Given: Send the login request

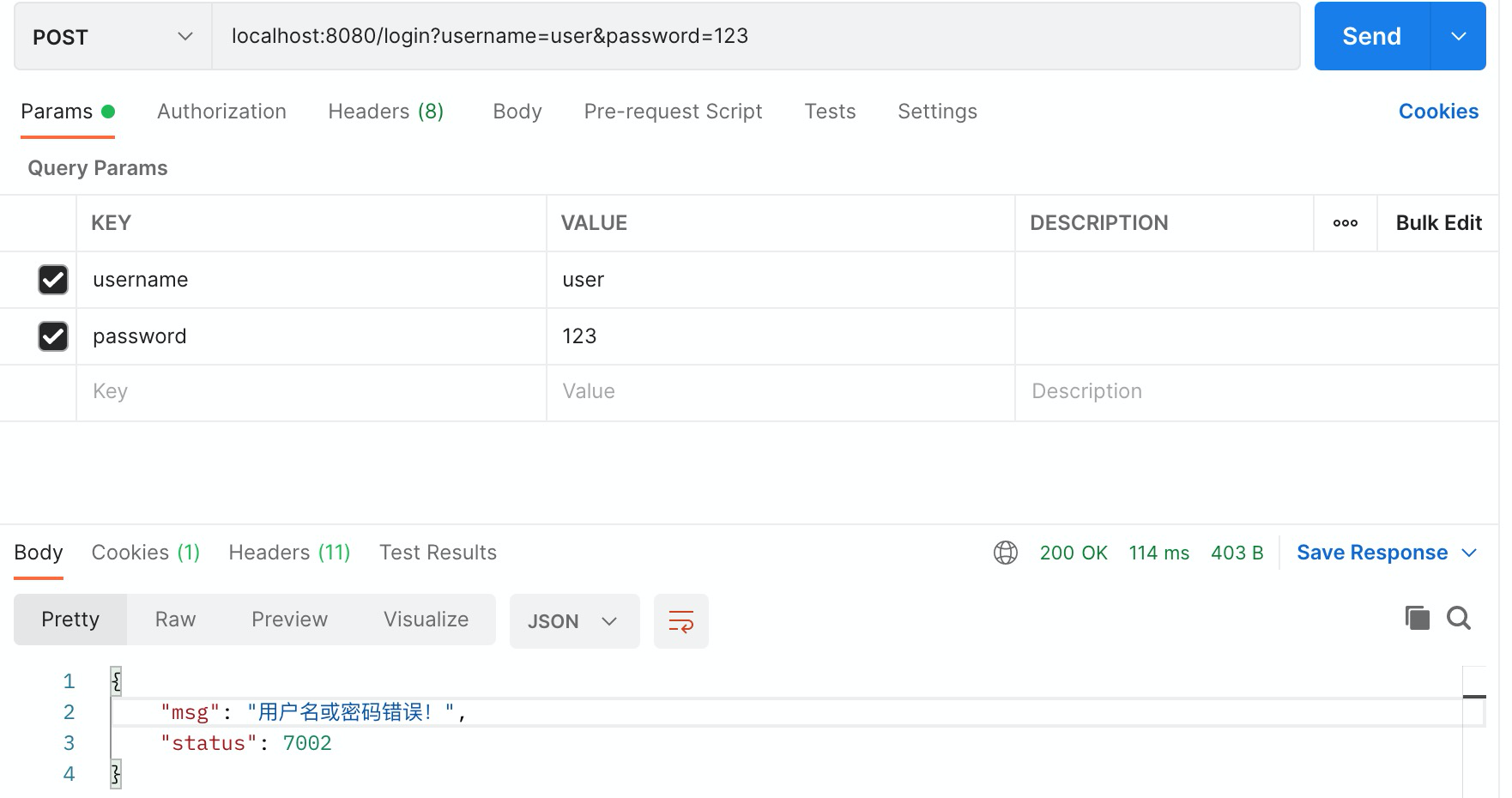Looking at the screenshot, I should click(1370, 36).
